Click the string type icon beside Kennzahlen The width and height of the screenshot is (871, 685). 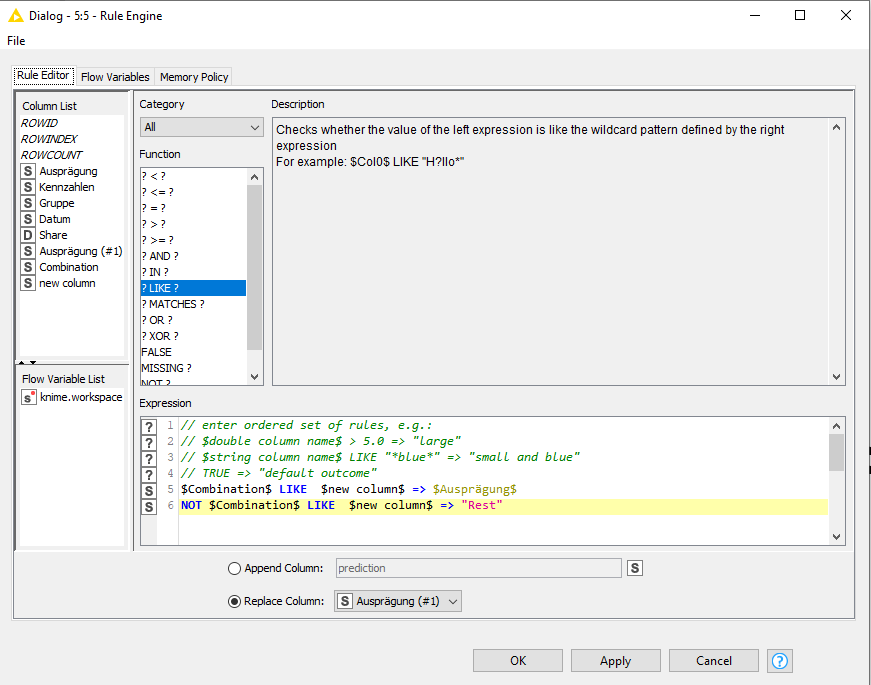(28, 187)
